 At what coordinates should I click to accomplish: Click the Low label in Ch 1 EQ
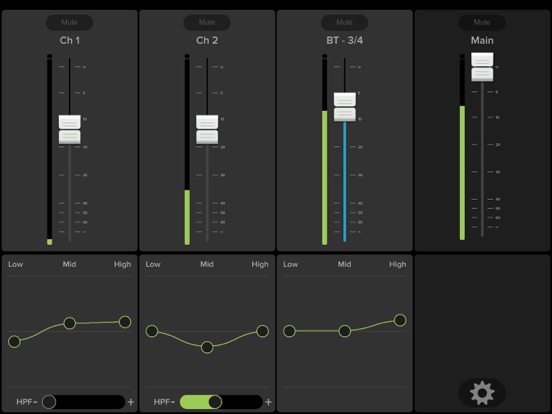pos(15,264)
